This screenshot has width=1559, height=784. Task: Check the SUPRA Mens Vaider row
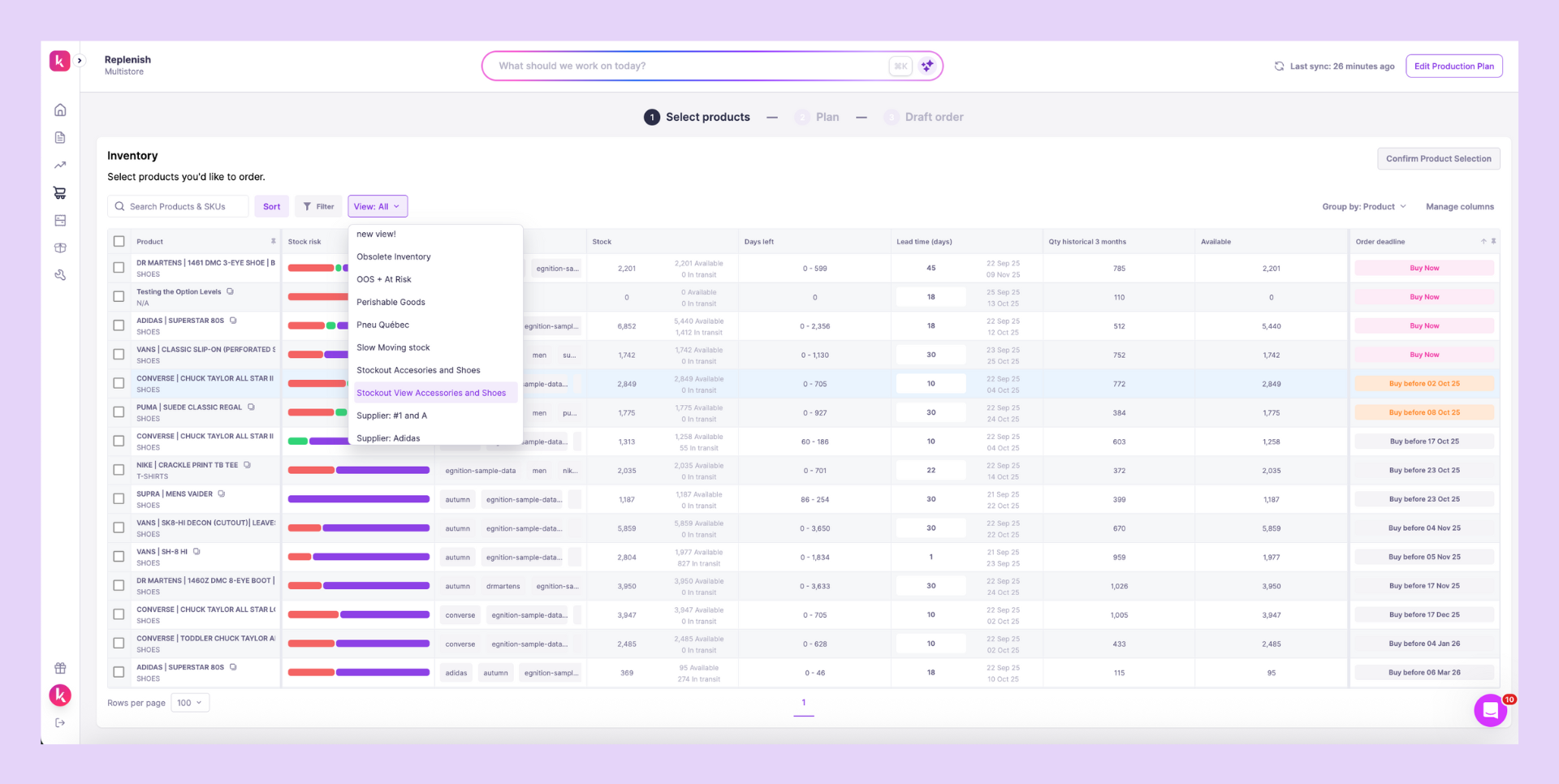[119, 499]
